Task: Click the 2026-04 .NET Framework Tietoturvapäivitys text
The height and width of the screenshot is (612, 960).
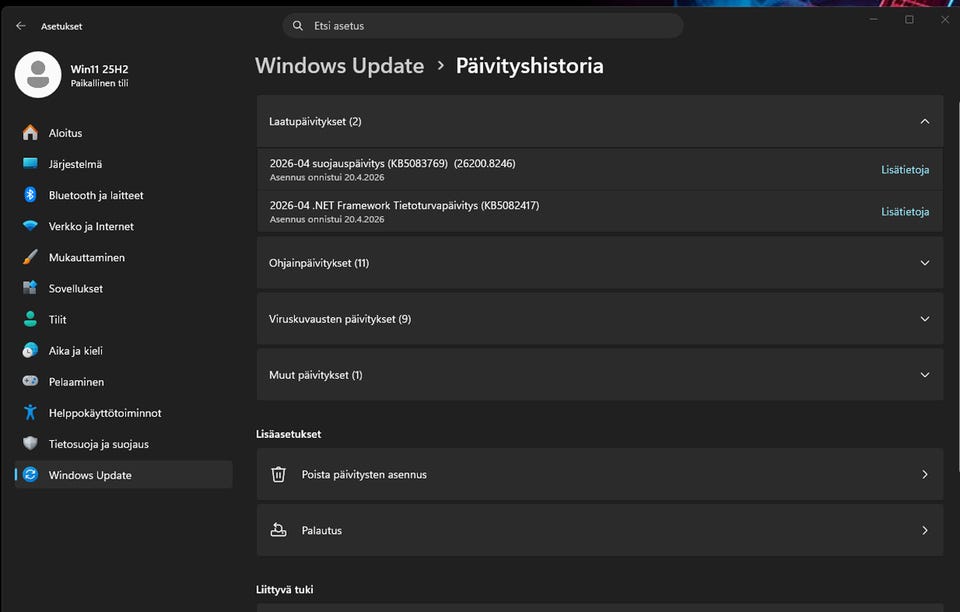Action: pyautogui.click(x=404, y=205)
